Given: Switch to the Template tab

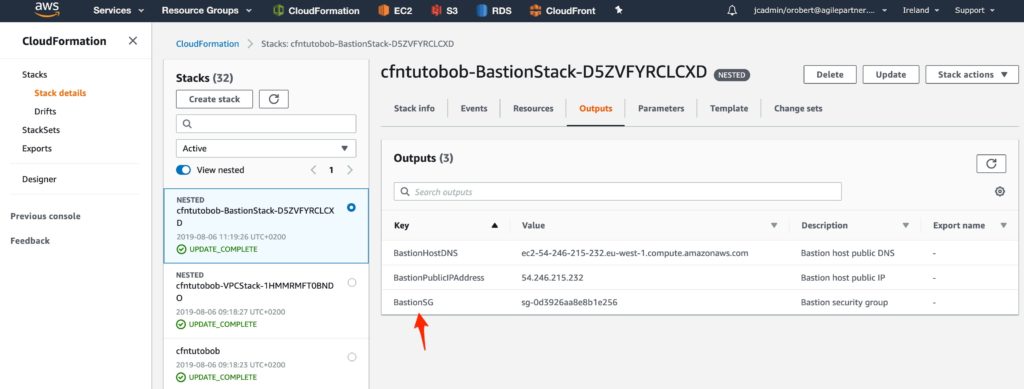Looking at the screenshot, I should 729,108.
